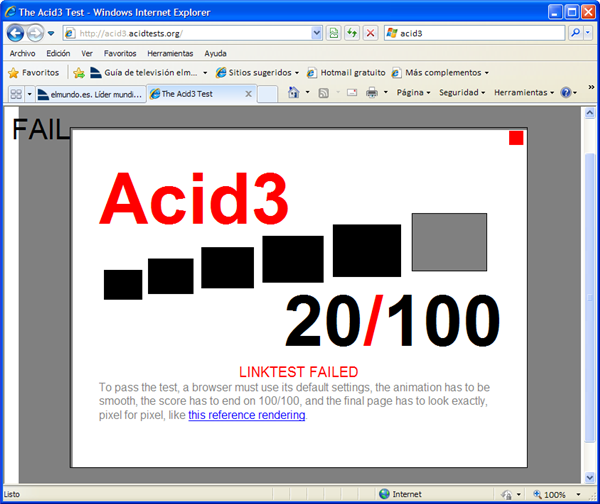Click the Refresh page icon
Screen dimensions: 600x504
352,33
